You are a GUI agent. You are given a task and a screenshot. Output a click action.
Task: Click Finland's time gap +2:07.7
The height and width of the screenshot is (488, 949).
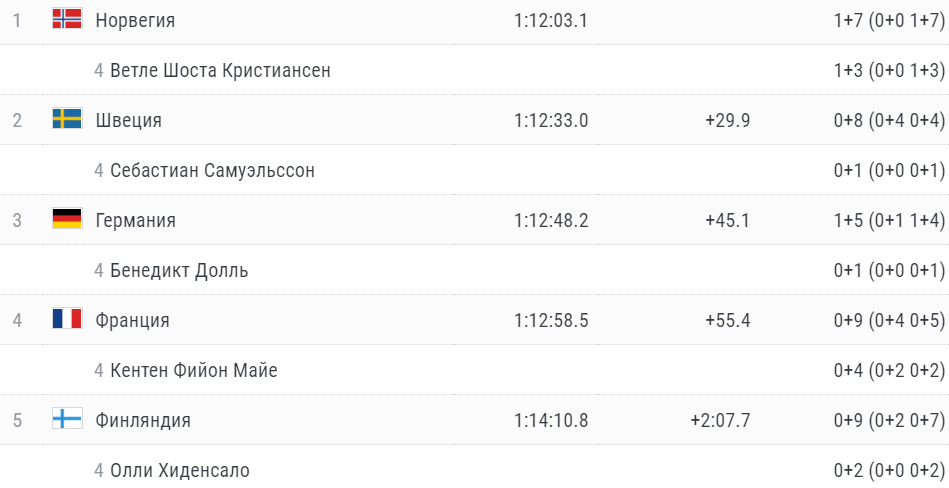point(720,420)
